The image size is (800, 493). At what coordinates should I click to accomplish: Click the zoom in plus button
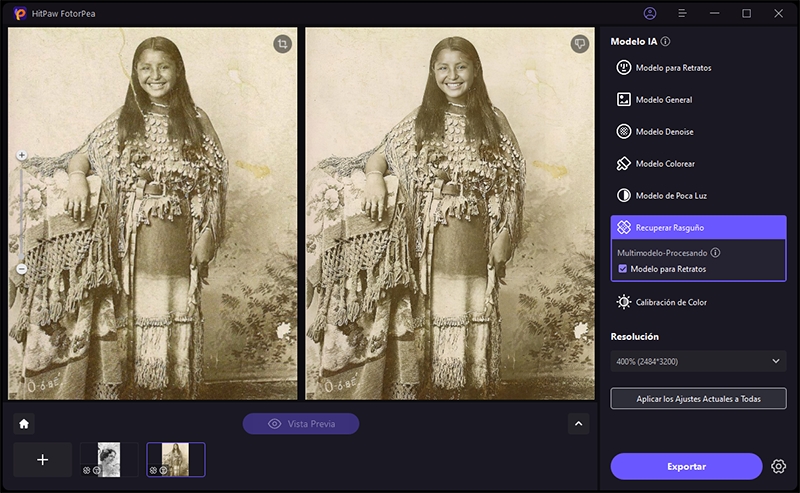(x=21, y=155)
